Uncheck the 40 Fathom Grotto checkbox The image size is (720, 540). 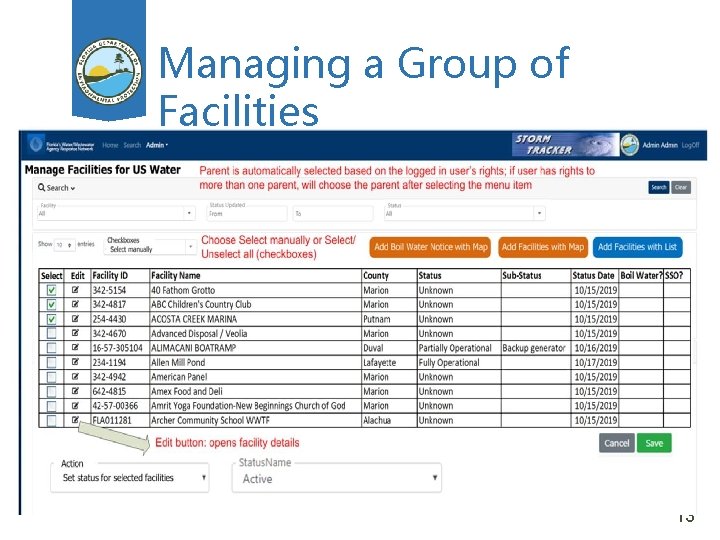point(51,290)
